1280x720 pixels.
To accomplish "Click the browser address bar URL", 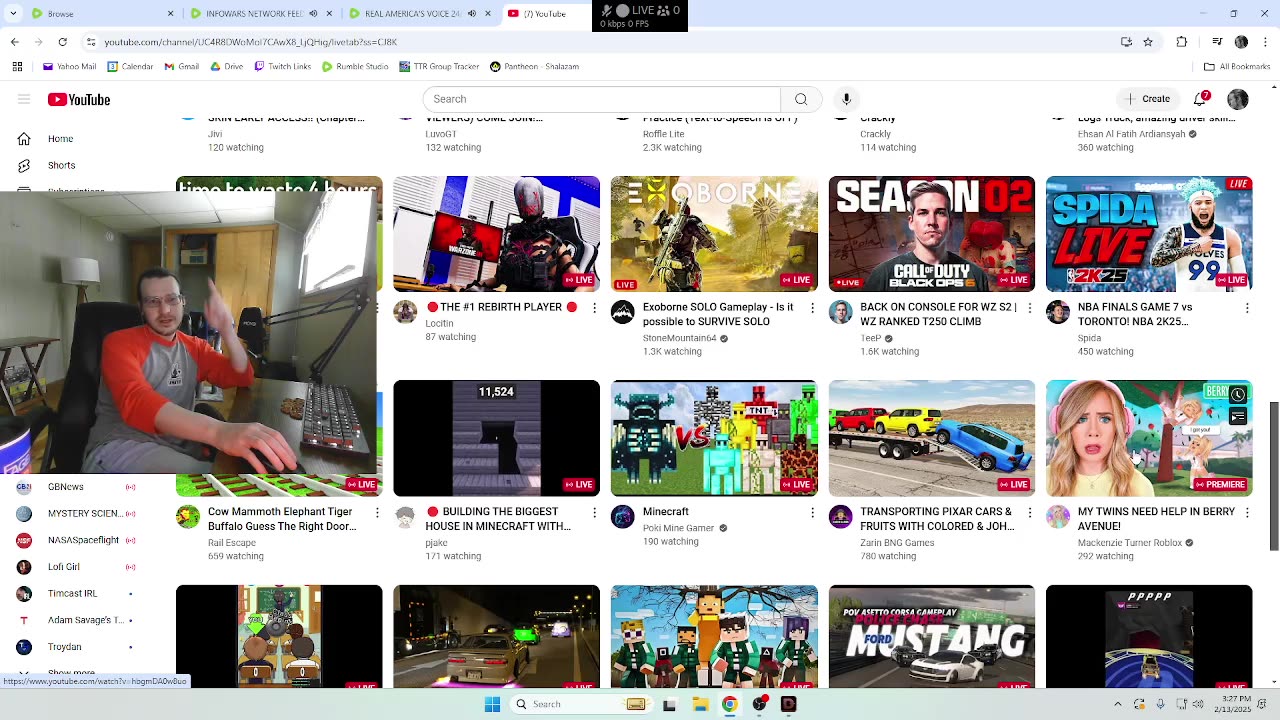I will [250, 42].
